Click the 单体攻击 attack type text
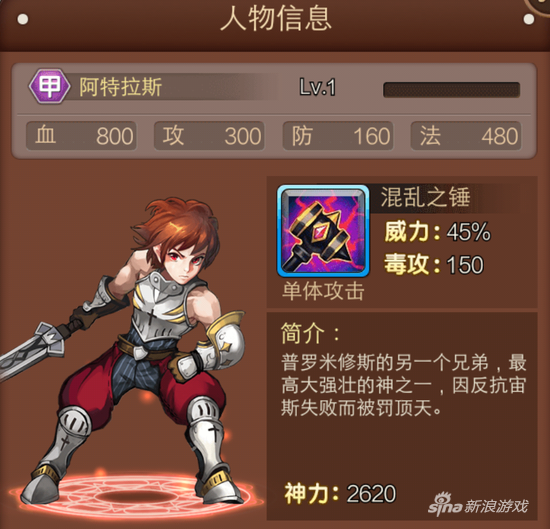550x529 pixels. [x=323, y=291]
